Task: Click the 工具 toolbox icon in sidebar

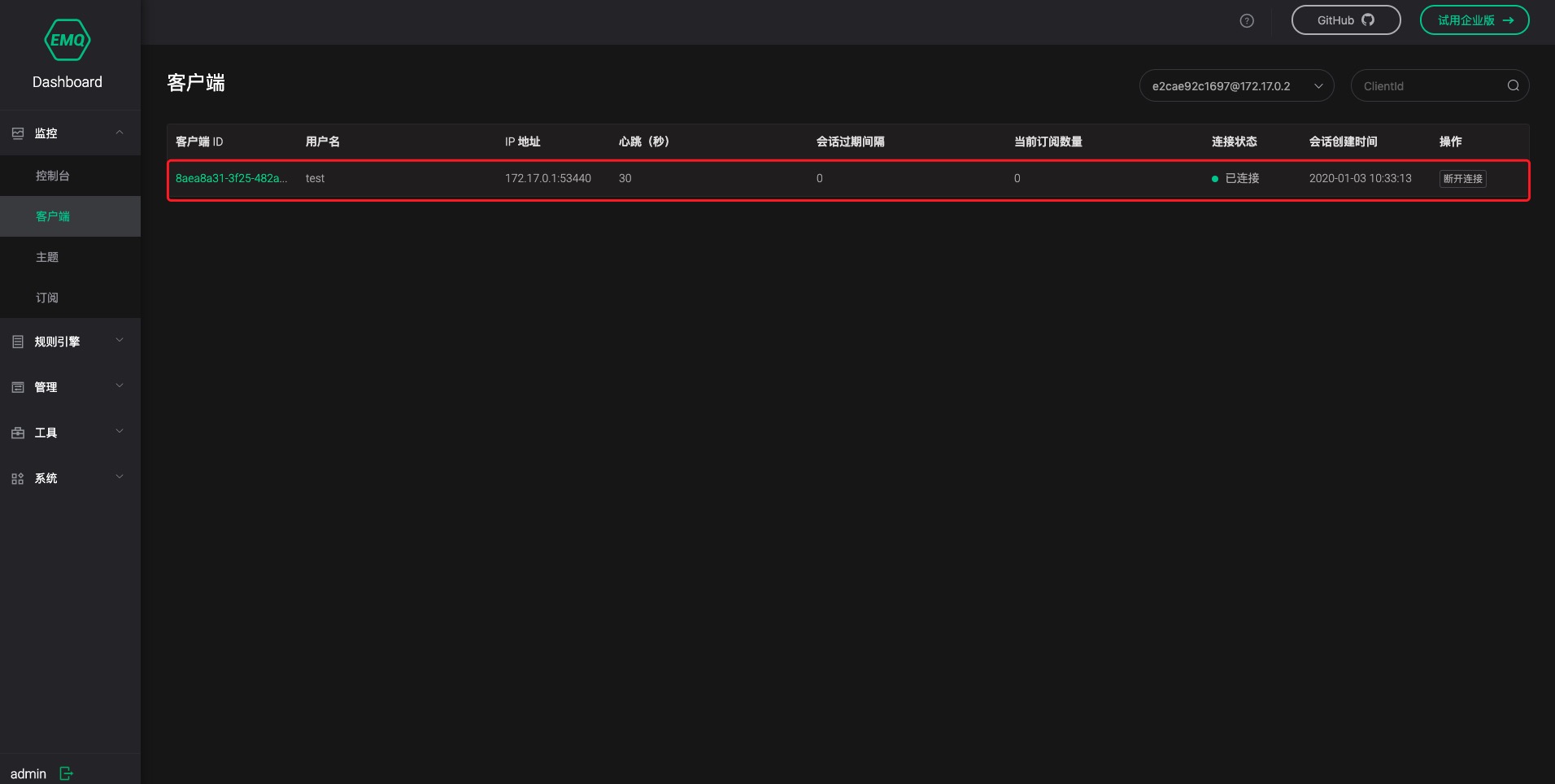Action: click(x=18, y=433)
